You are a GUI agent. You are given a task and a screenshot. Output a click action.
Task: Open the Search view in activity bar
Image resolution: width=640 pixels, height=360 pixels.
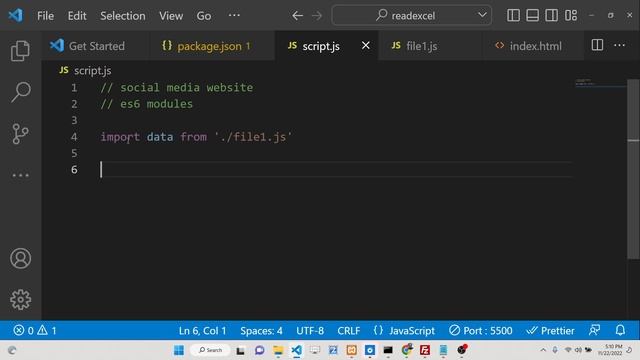pyautogui.click(x=20, y=92)
